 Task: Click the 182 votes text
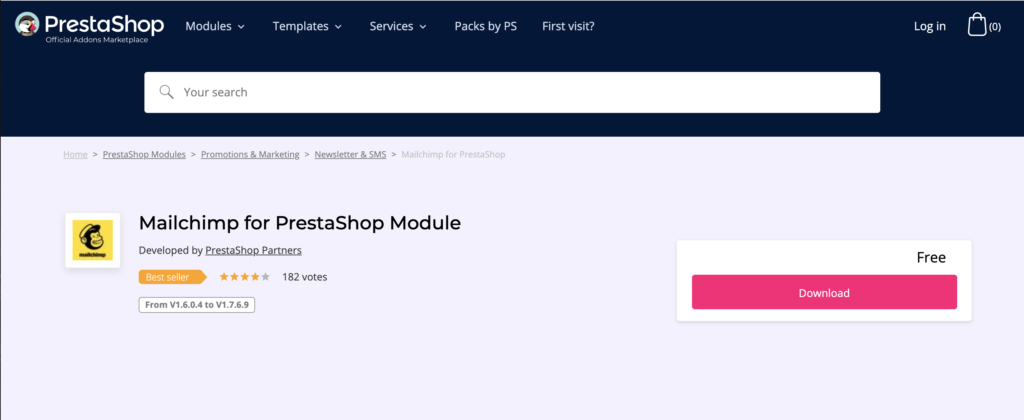coord(304,277)
